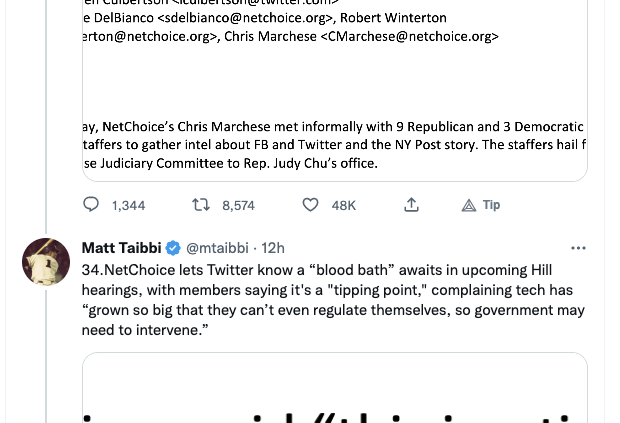Click the tweet text mentioning "blood bath"
The width and height of the screenshot is (620, 423).
click(x=320, y=270)
